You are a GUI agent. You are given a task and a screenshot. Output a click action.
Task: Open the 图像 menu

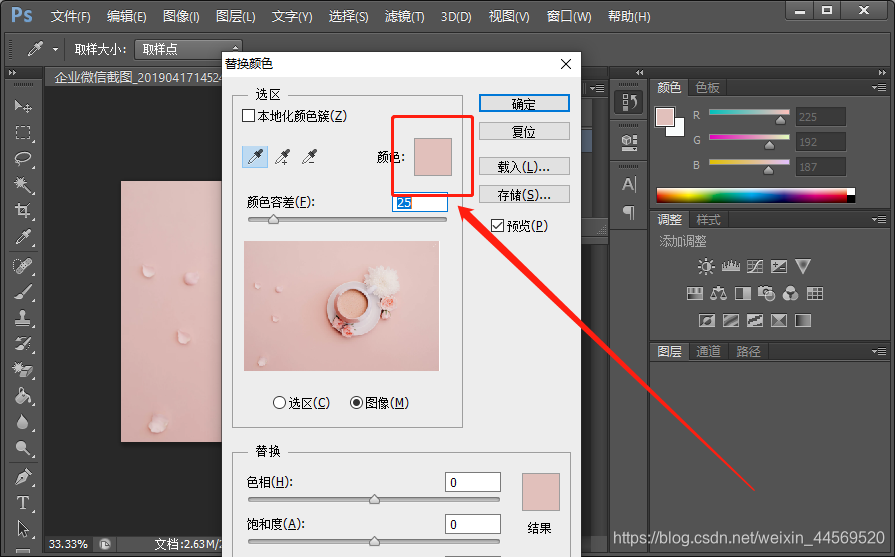[181, 17]
